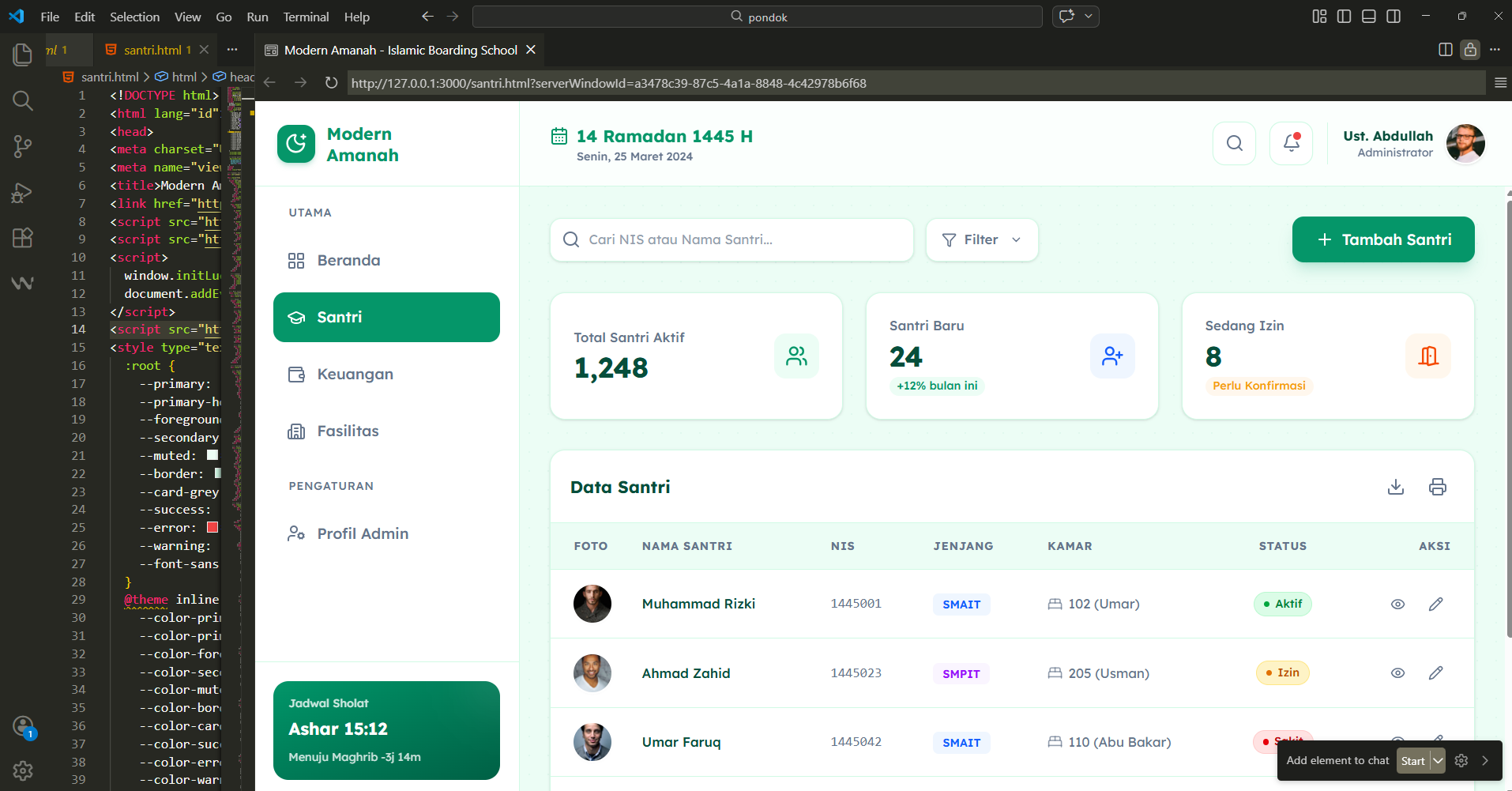Viewport: 1512px width, 791px height.
Task: Click the header search icon button
Action: (1234, 143)
